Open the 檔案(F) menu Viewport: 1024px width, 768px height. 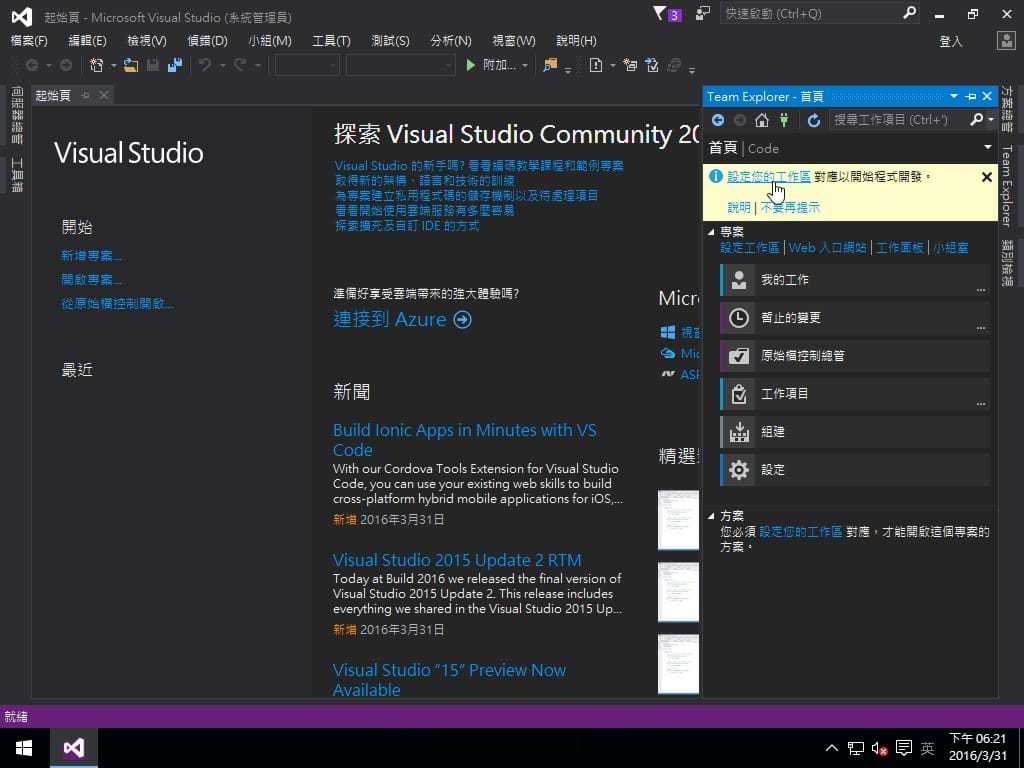coord(29,40)
